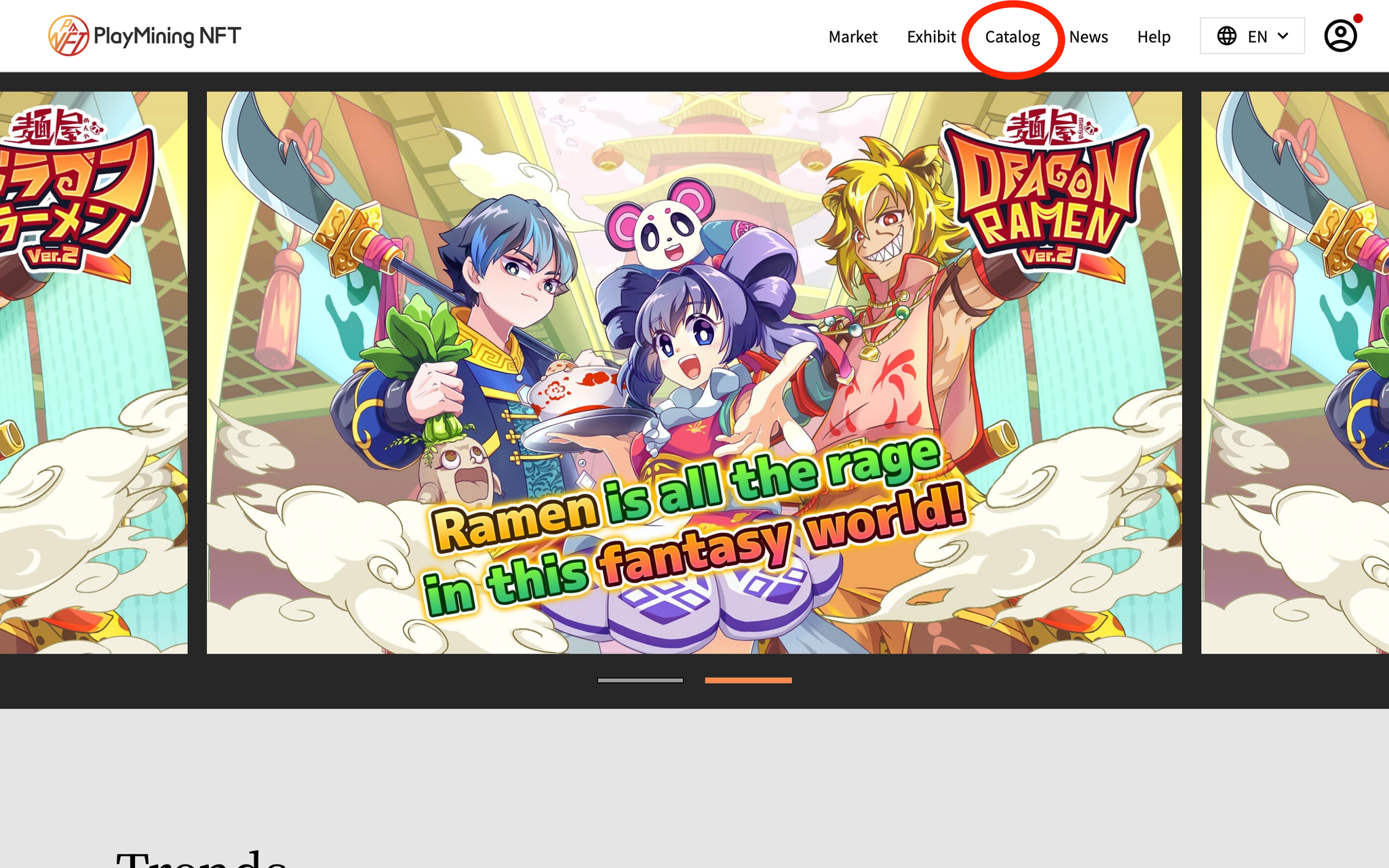
Task: Navigate to News
Action: pos(1088,37)
